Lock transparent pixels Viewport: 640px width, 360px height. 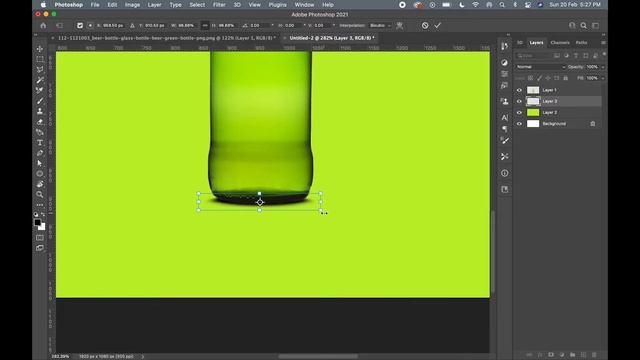pyautogui.click(x=530, y=78)
